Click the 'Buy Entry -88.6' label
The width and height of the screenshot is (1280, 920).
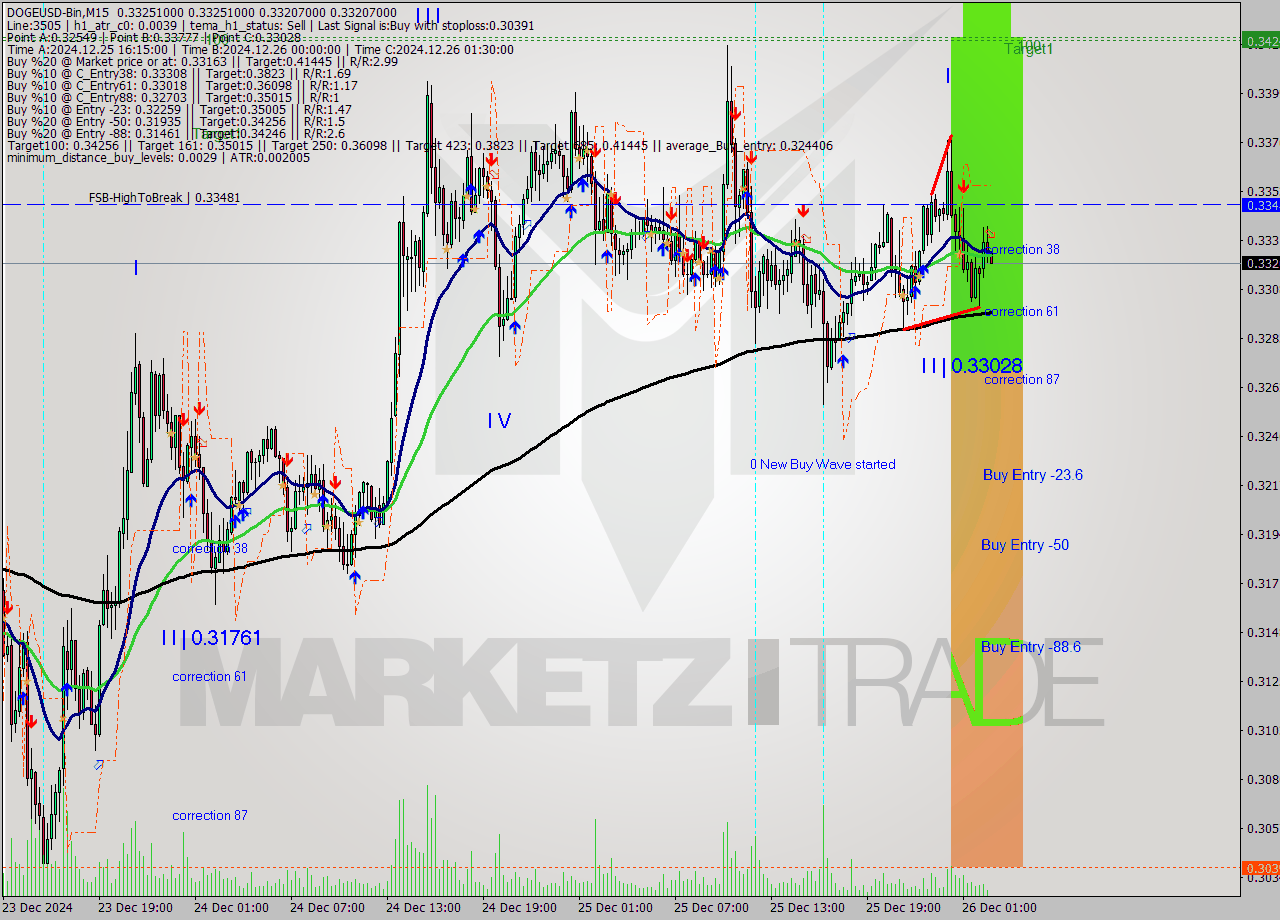[1031, 647]
